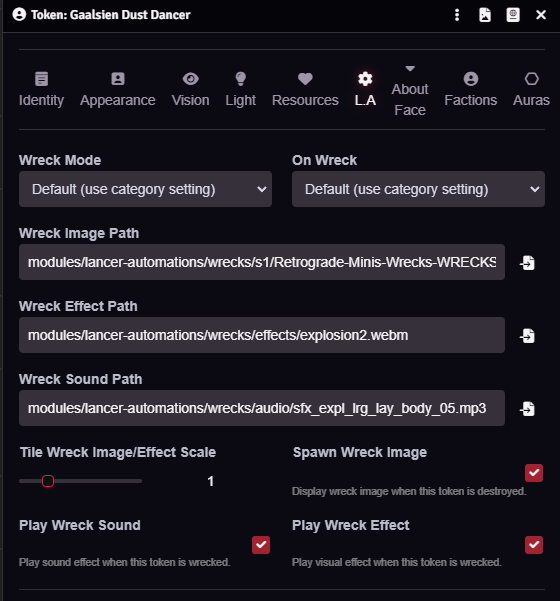Uncheck Spawn Wreck Image checkbox
Screen dimensions: 560x601
pyautogui.click(x=534, y=473)
